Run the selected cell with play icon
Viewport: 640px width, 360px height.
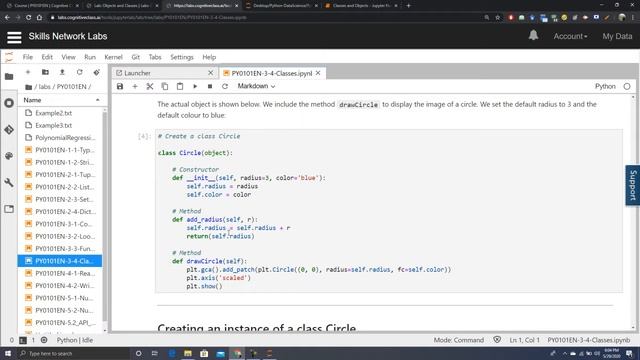pyautogui.click(x=195, y=86)
